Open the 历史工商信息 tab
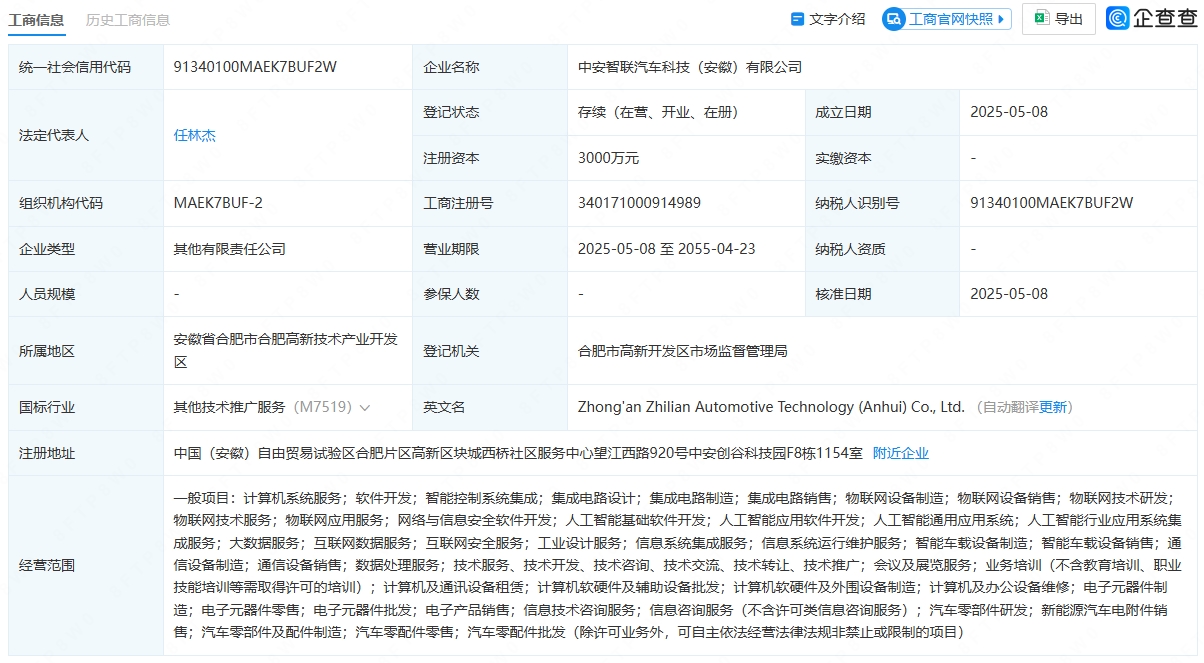 coord(127,20)
